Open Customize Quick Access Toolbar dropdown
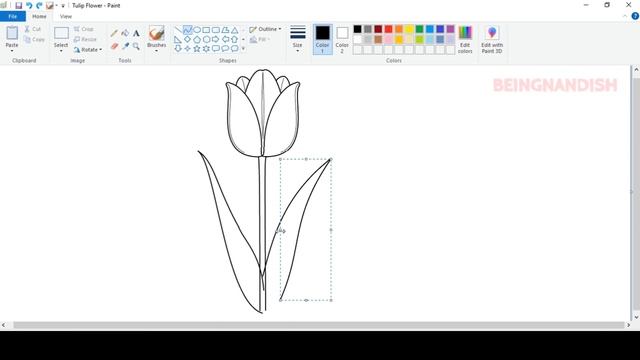 coord(63,6)
